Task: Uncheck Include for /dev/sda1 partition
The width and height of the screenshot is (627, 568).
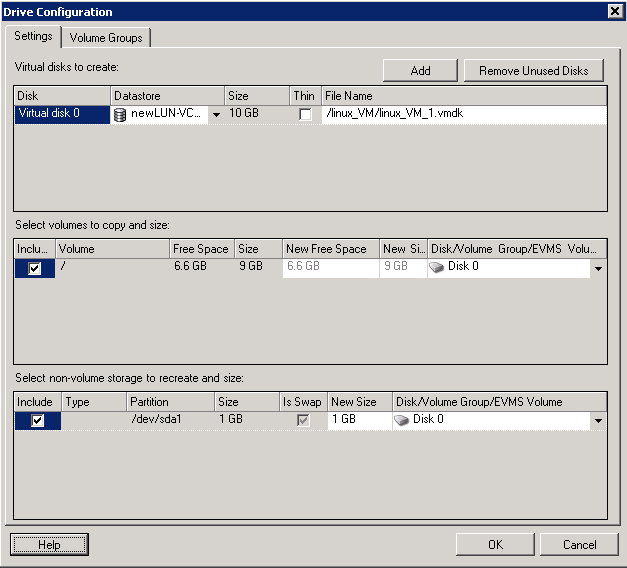Action: point(38,421)
